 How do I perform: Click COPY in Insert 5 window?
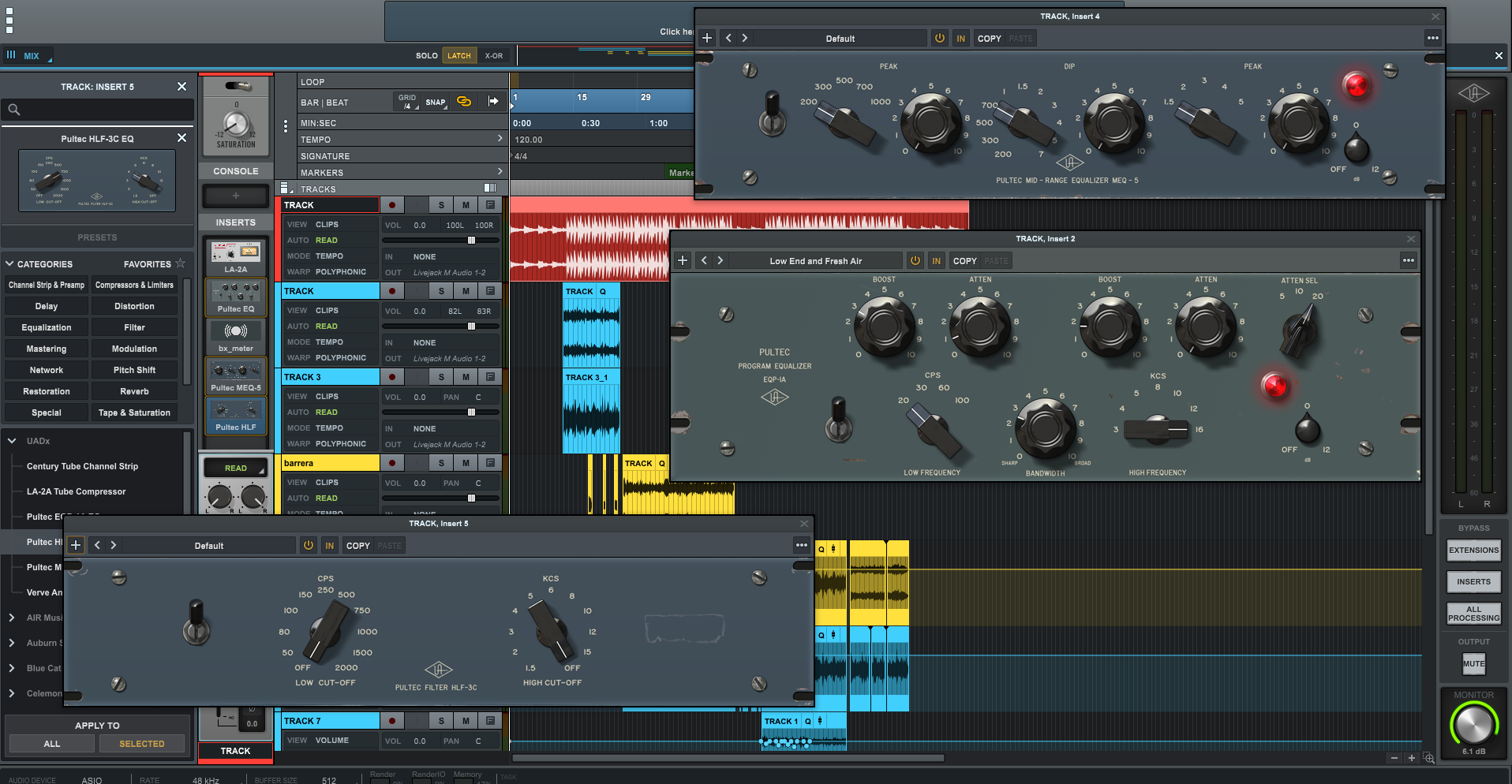[358, 545]
